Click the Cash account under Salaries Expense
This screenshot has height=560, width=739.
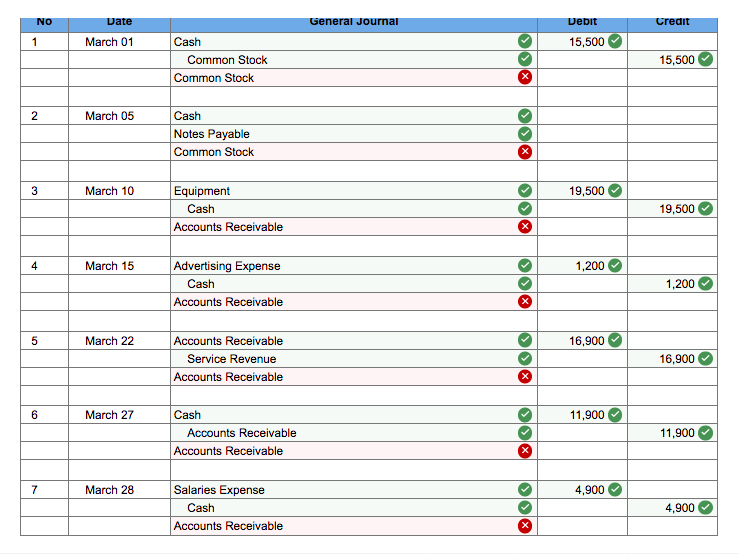(353, 508)
